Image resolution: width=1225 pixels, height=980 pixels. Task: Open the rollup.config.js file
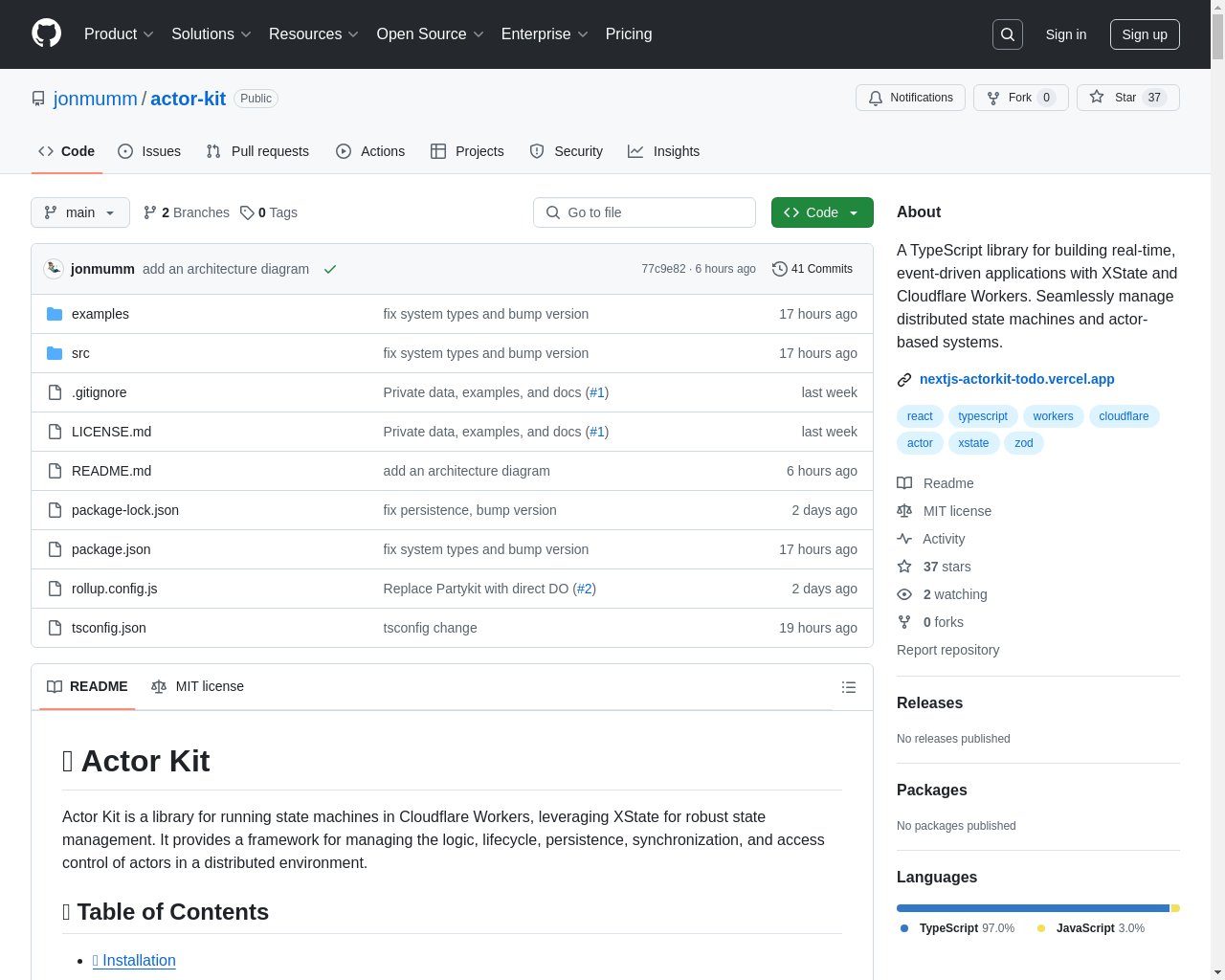click(115, 589)
